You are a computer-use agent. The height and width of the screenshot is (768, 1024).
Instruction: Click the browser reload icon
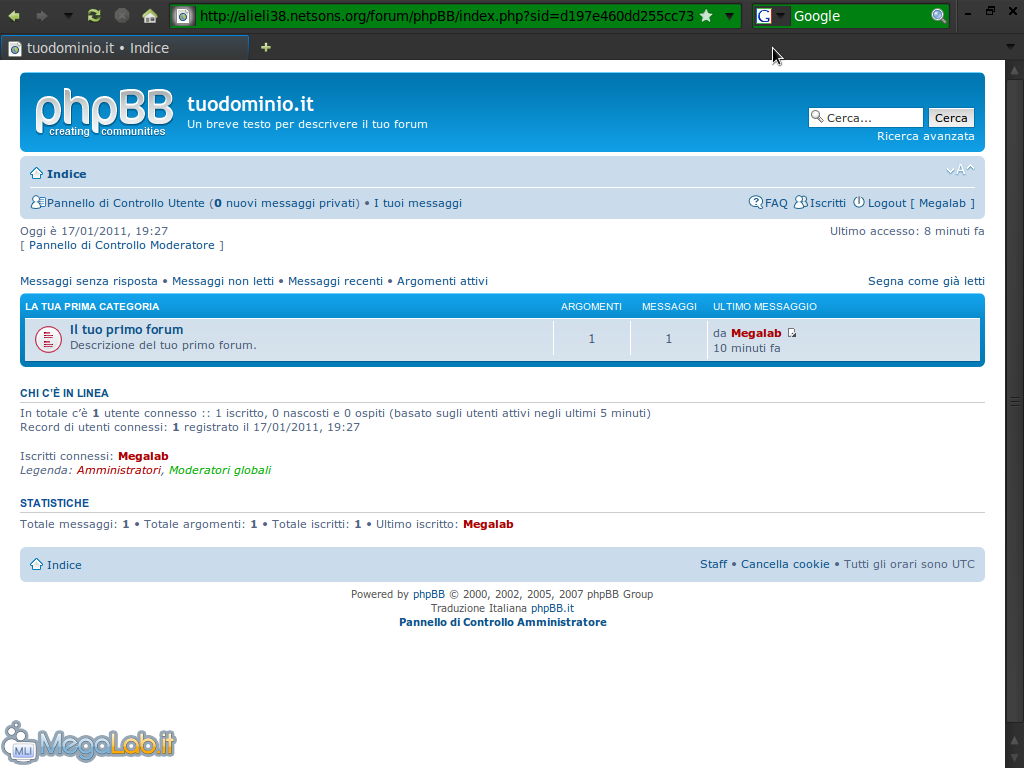coord(94,16)
